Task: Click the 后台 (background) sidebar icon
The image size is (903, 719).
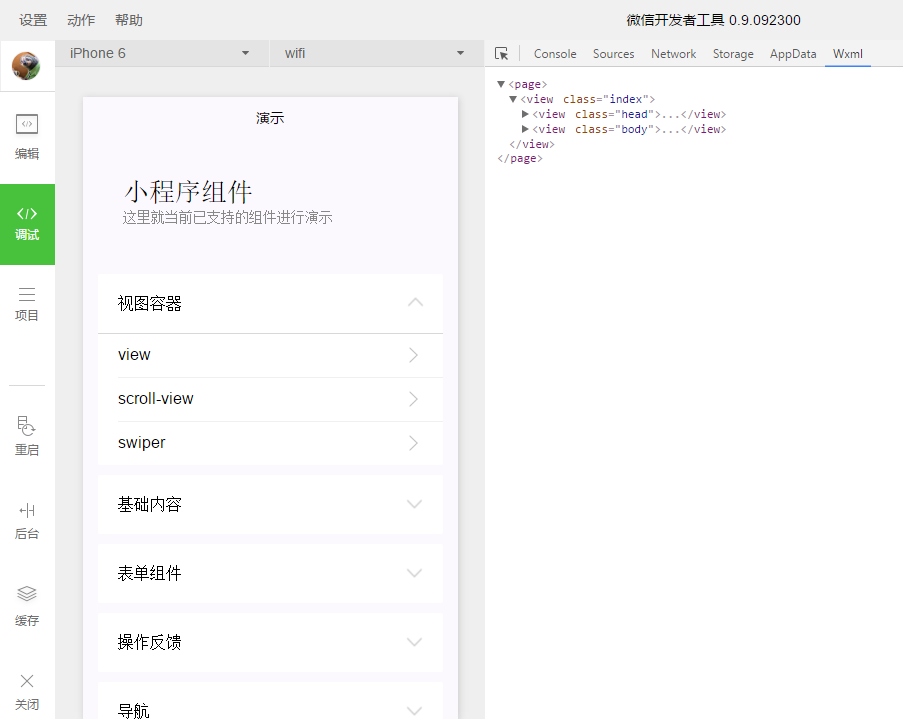Action: (27, 521)
